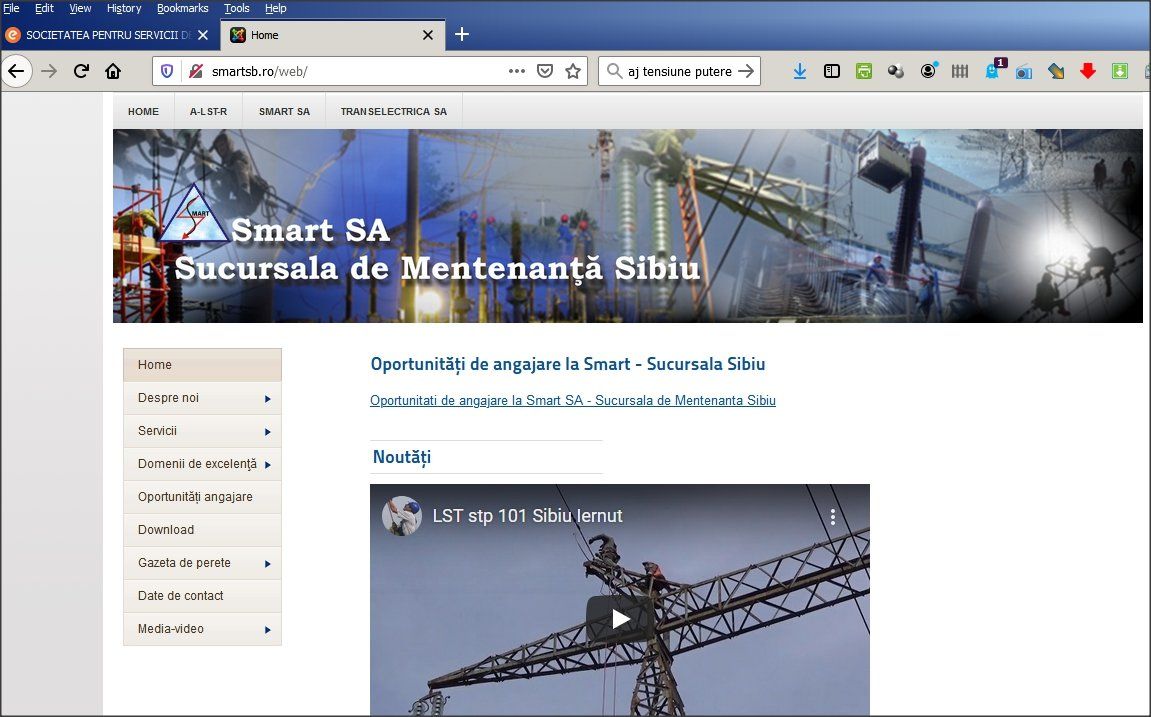Click the Oportunități de angajare la Smart heading
The height and width of the screenshot is (717, 1151).
pos(568,364)
